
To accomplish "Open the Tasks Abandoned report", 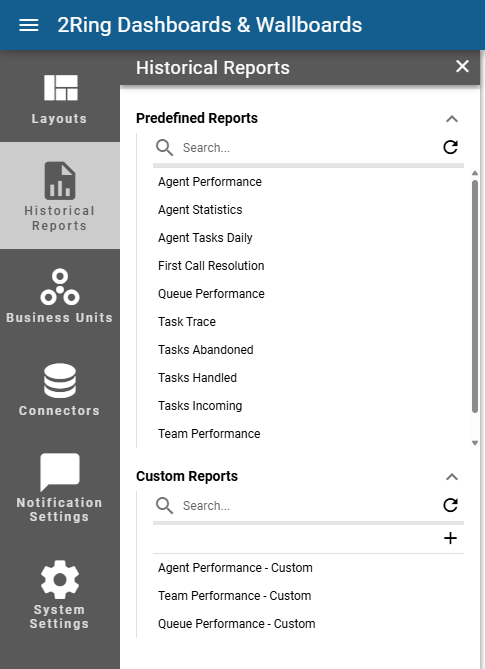I will click(x=206, y=350).
